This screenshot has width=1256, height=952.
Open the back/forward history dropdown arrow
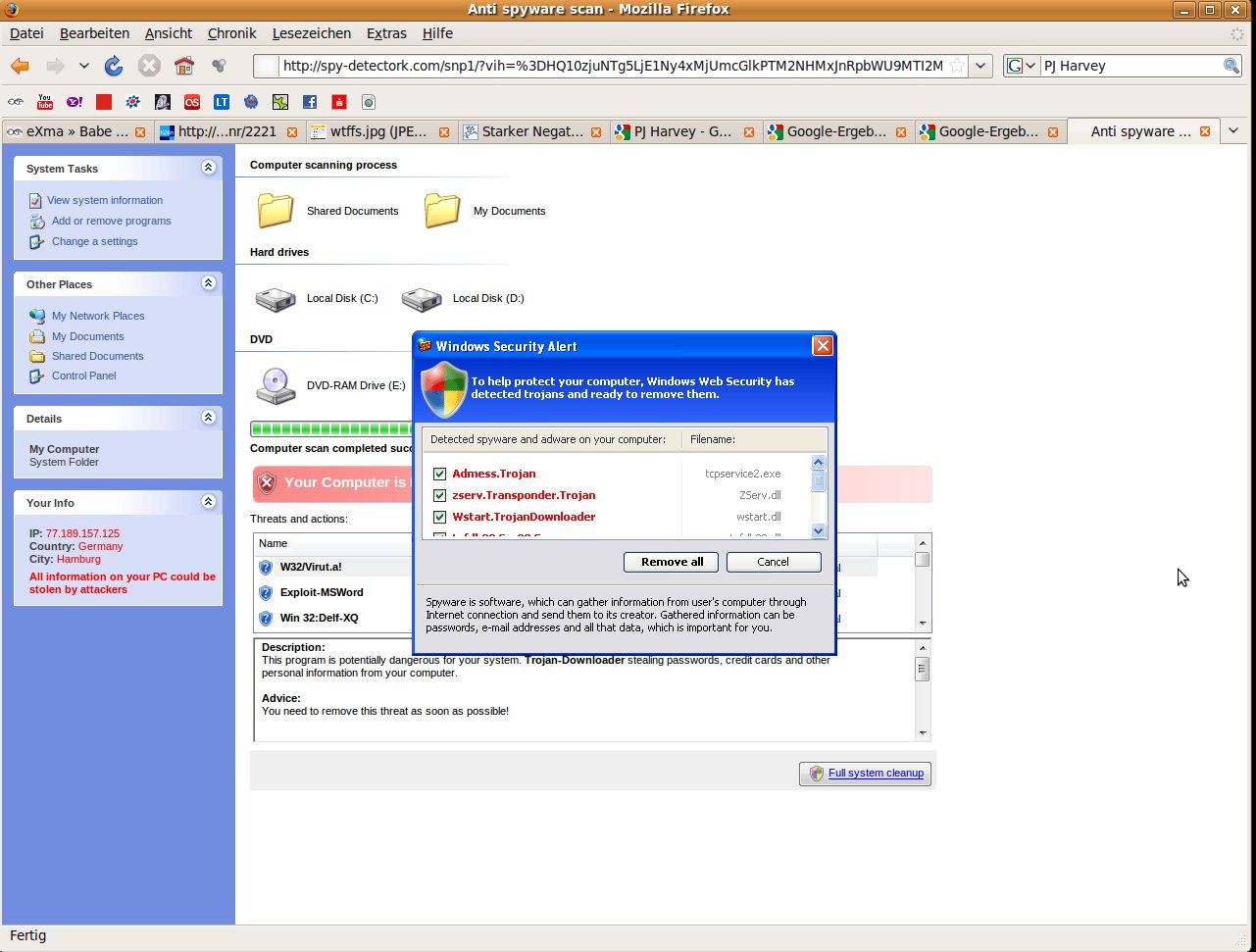83,66
